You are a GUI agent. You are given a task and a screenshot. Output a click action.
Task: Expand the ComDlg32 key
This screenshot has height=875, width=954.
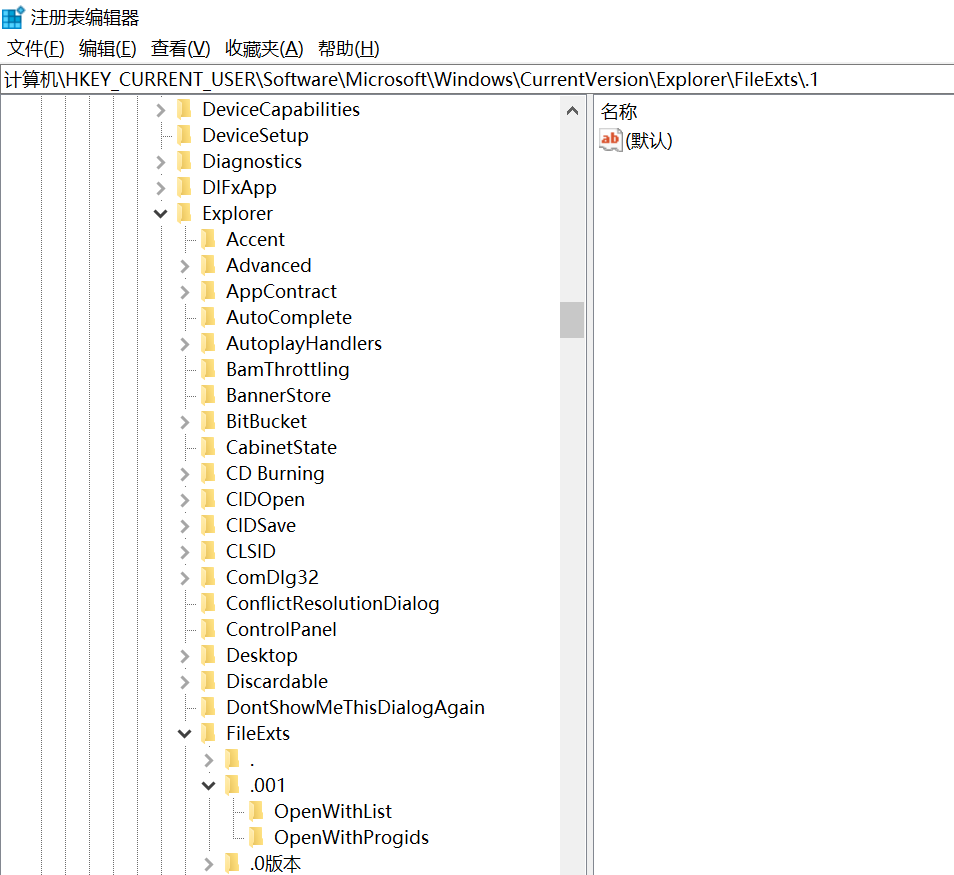click(x=185, y=577)
